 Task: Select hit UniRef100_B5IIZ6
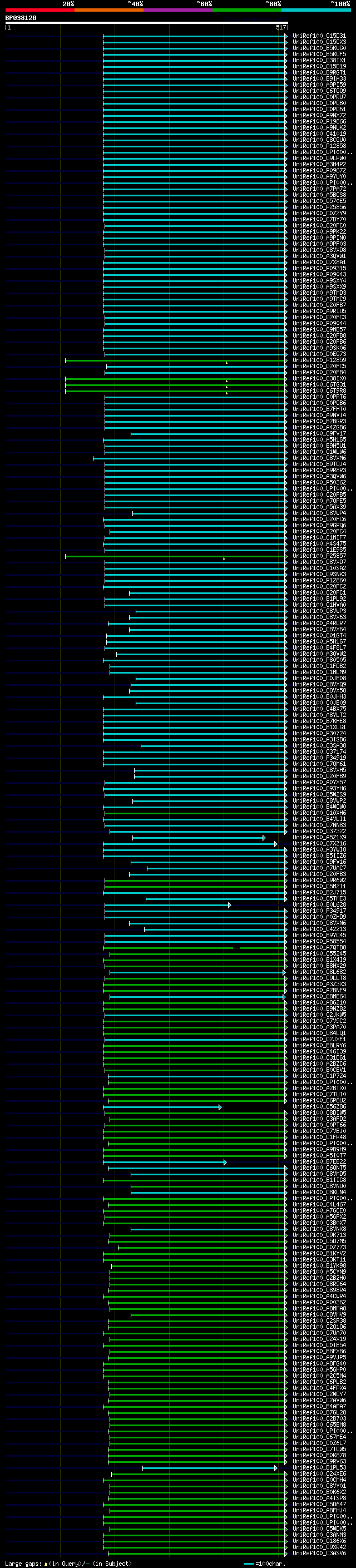point(319,856)
